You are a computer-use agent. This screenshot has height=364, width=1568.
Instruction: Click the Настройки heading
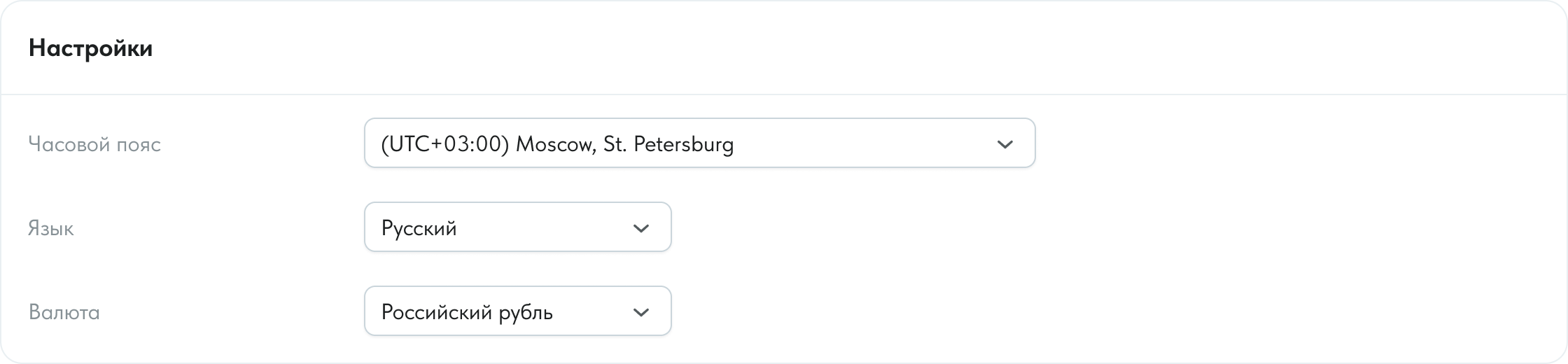(90, 48)
